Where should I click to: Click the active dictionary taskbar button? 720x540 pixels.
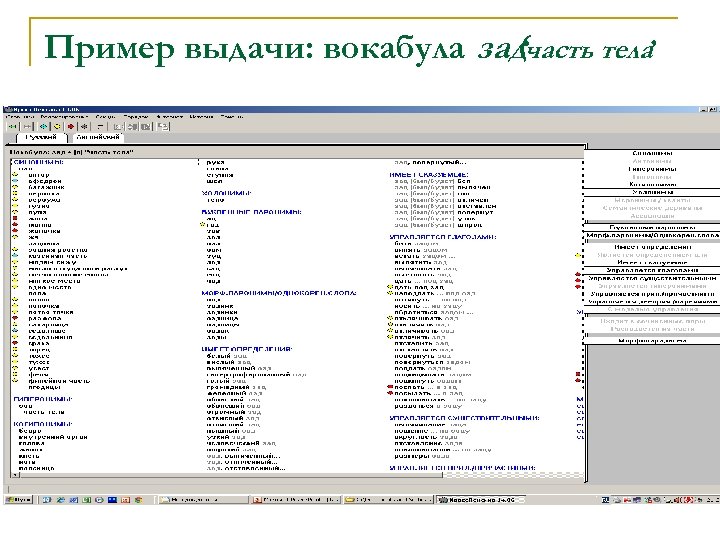click(x=479, y=500)
